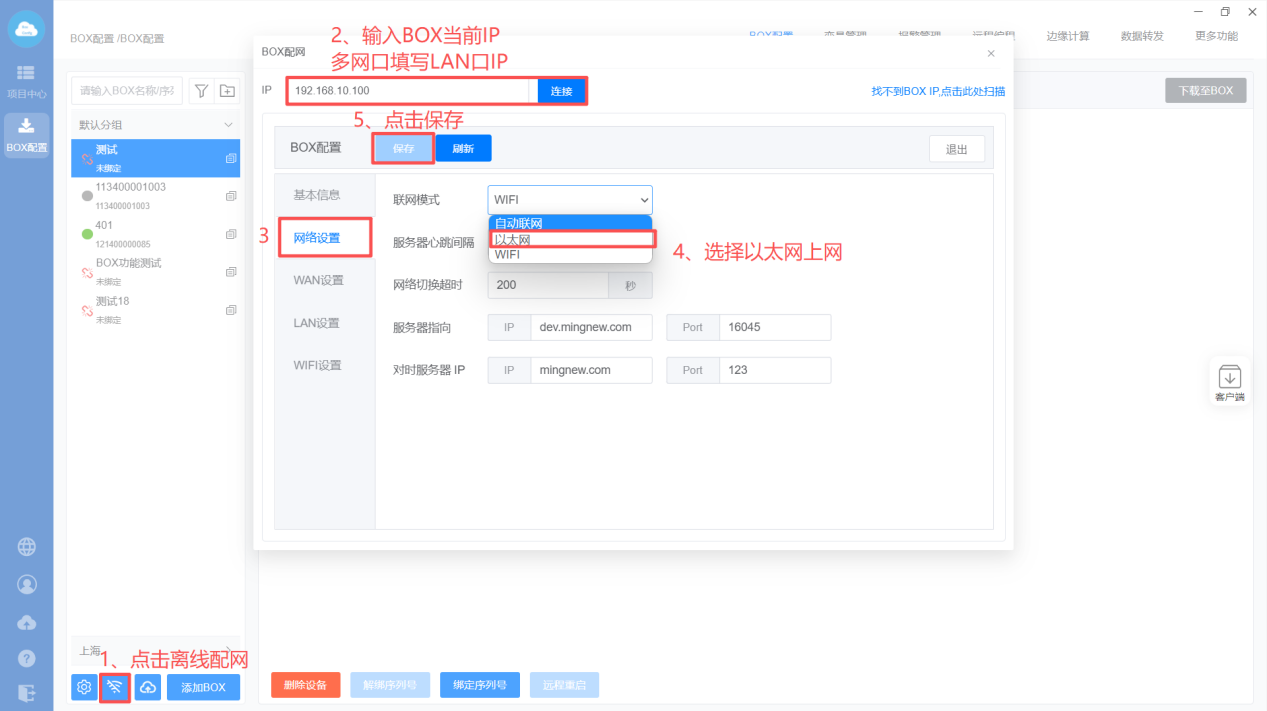Click the offline network configuration (WiFi-off) icon
This screenshot has height=711, width=1267.
(116, 687)
